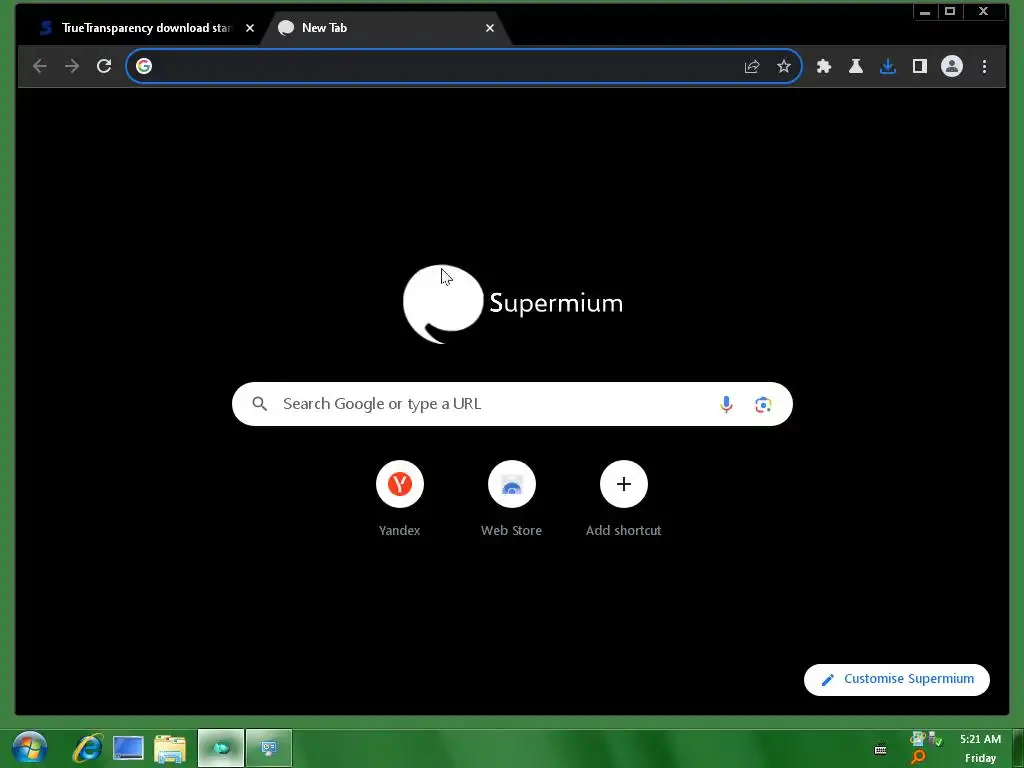Screen dimensions: 1024x768
Task: Click the orange magnifier tray icon
Action: tap(918, 757)
